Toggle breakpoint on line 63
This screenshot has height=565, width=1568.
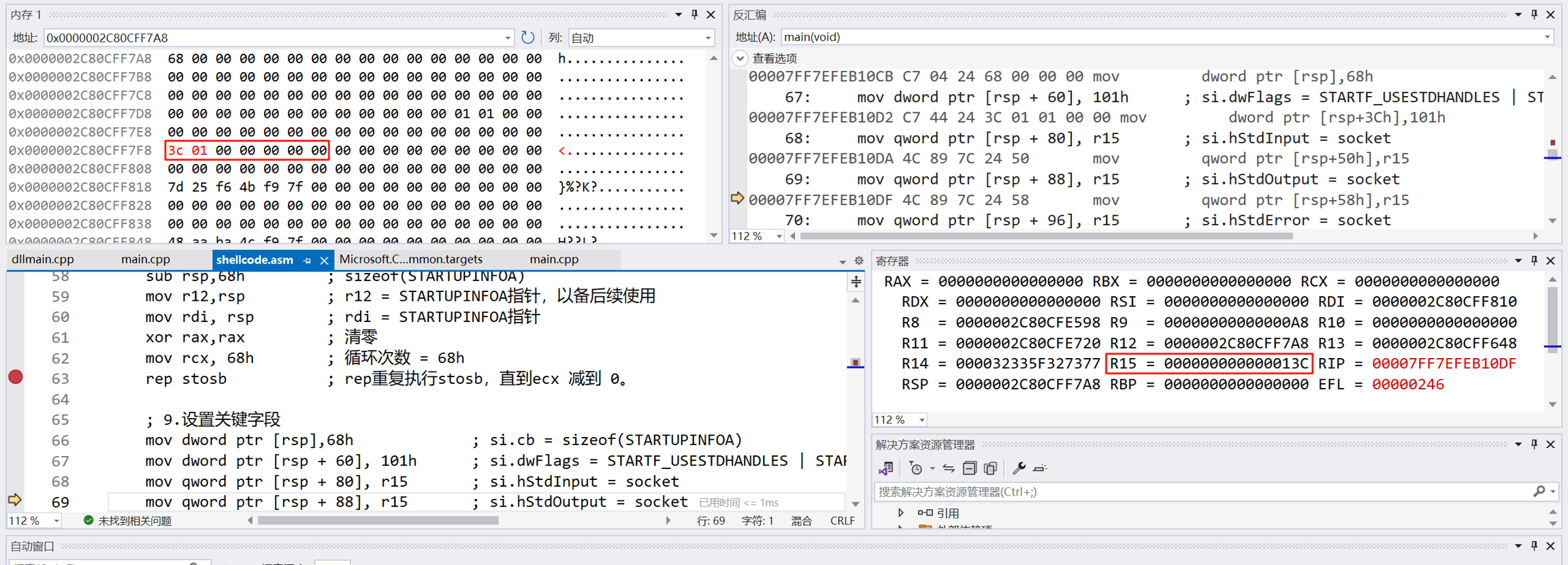click(x=16, y=378)
